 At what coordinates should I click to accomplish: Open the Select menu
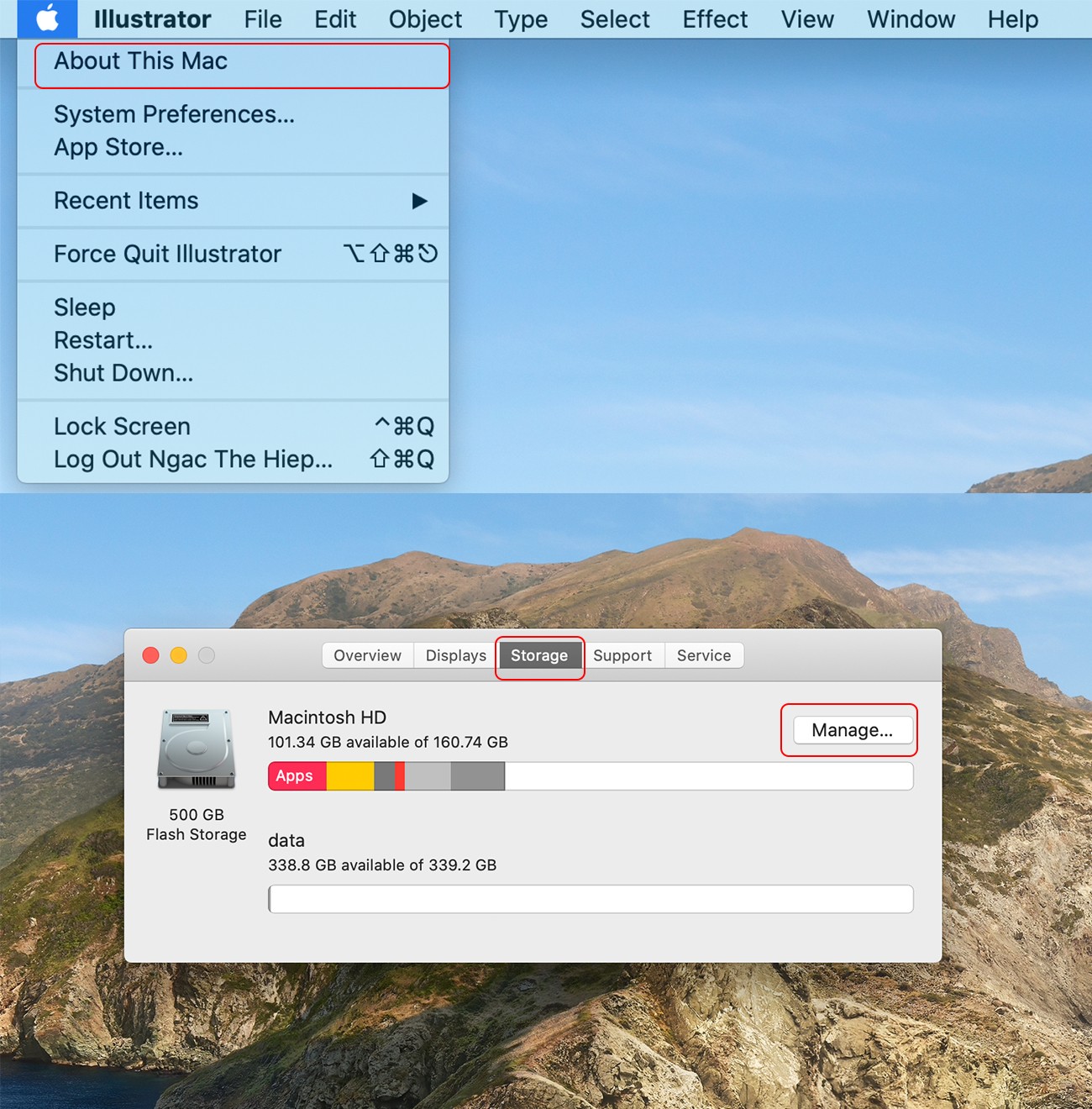point(615,18)
